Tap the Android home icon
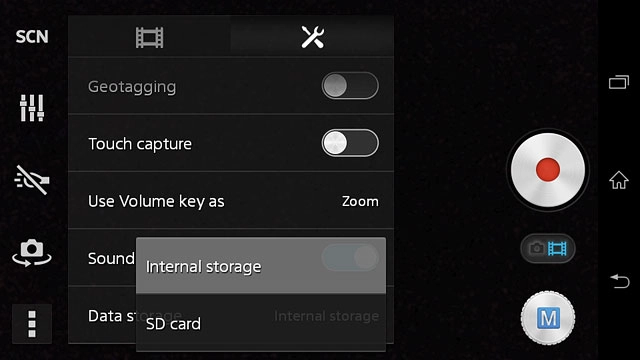Viewport: 640px width, 360px height. (x=619, y=180)
